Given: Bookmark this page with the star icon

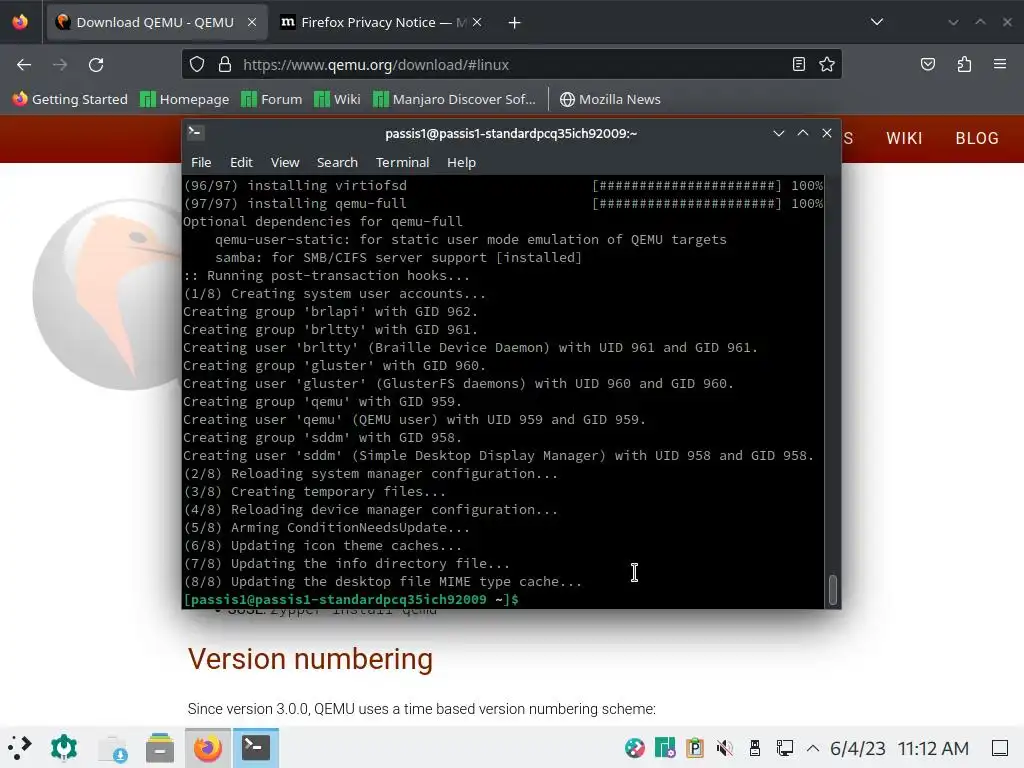Looking at the screenshot, I should point(827,64).
